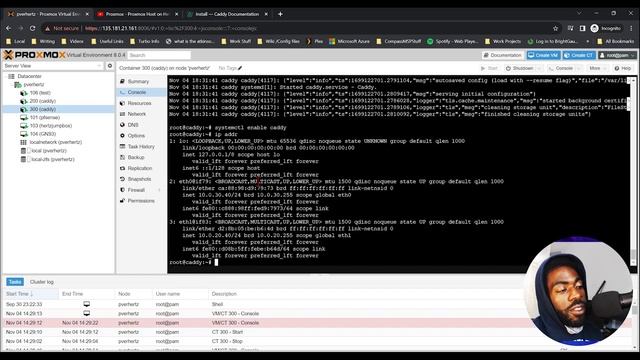Open a new browser tab
This screenshot has height=360, width=640.
280,14
